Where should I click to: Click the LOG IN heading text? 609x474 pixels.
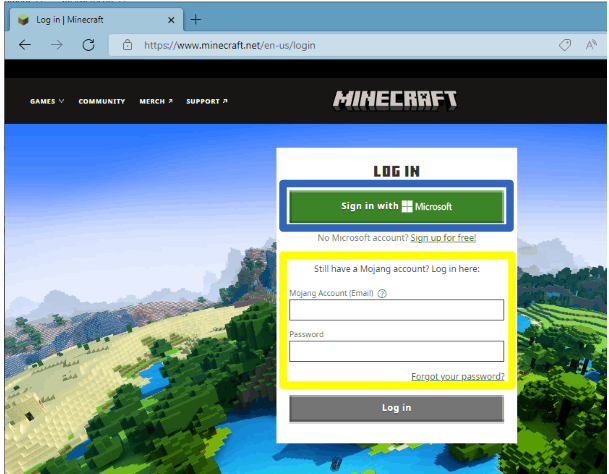(397, 171)
